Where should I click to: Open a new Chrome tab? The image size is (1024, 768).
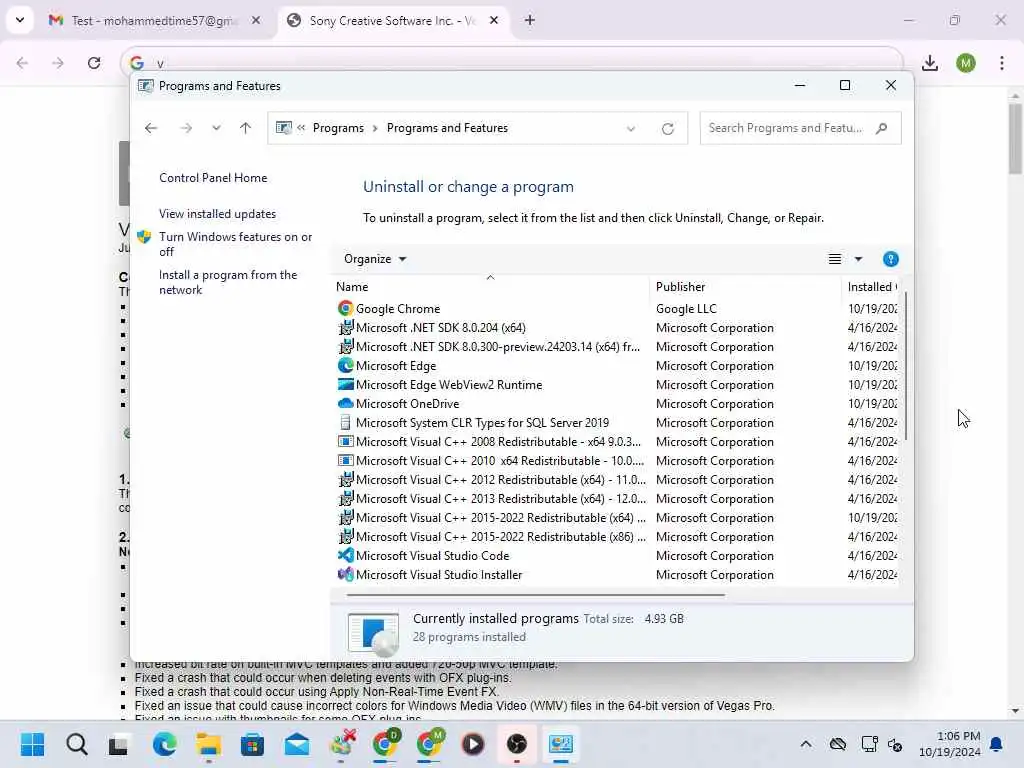(x=530, y=21)
